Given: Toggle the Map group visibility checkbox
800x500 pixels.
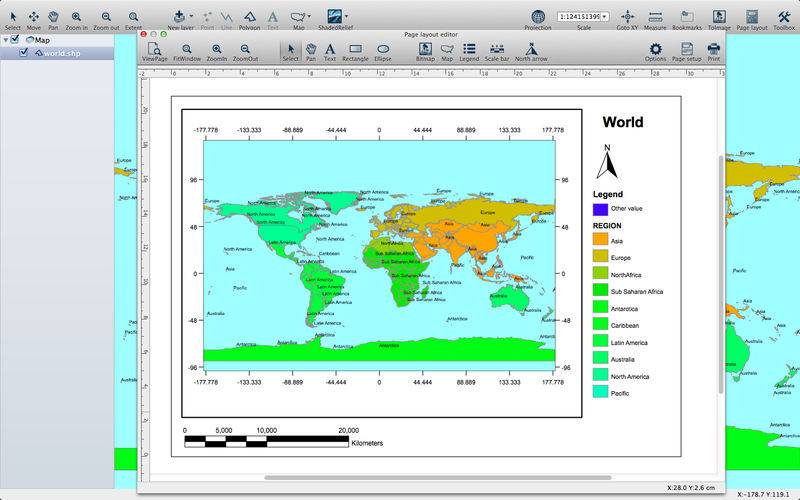Looking at the screenshot, I should (15, 39).
